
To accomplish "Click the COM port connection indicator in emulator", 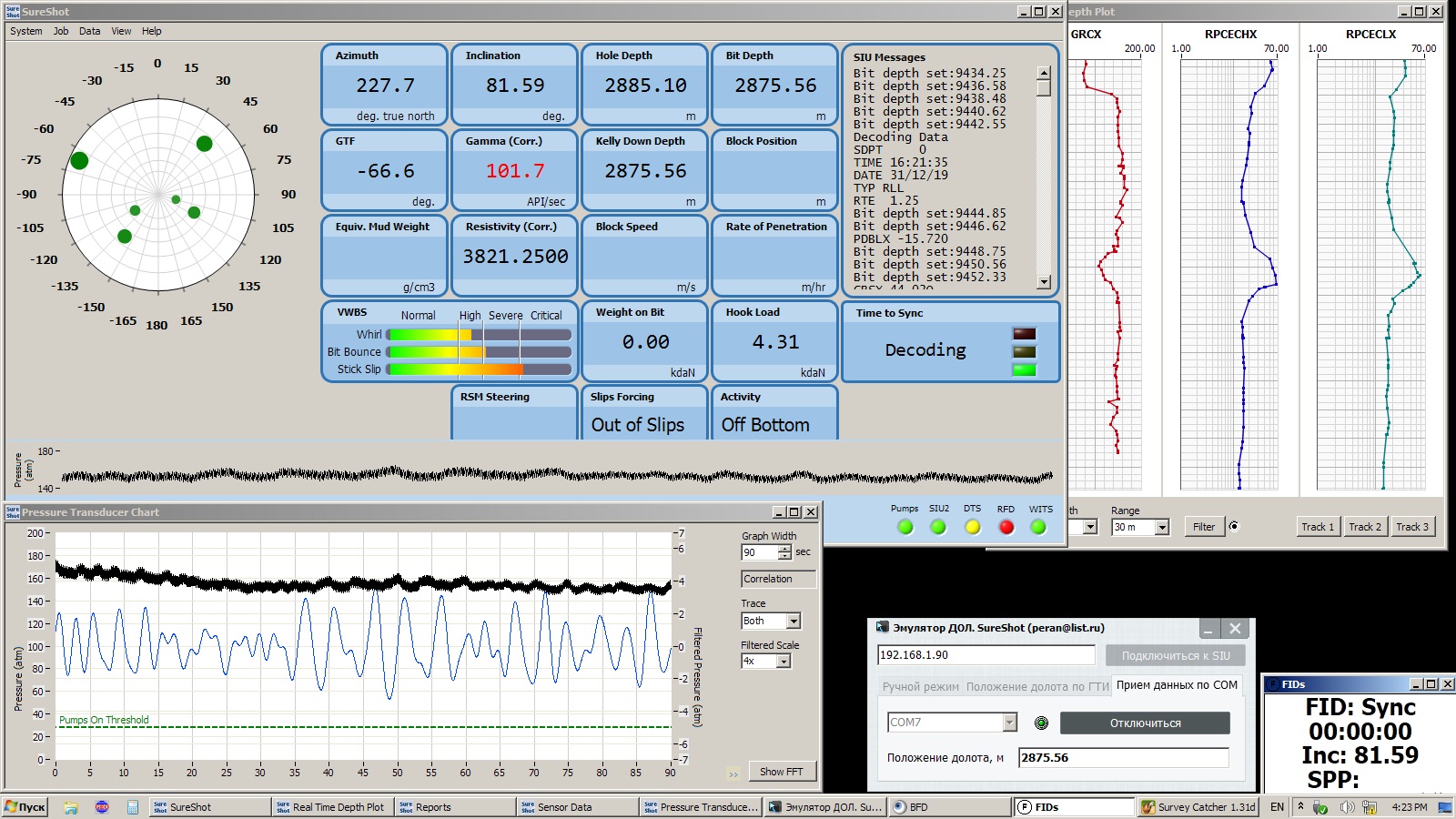I will [1041, 723].
